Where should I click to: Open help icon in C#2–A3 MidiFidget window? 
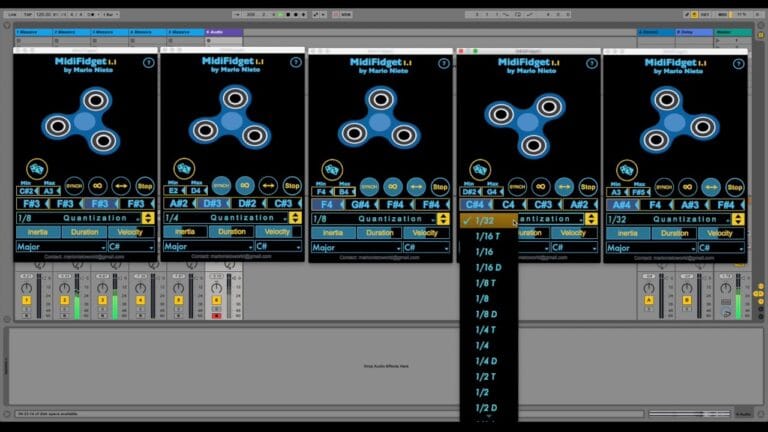coord(148,63)
